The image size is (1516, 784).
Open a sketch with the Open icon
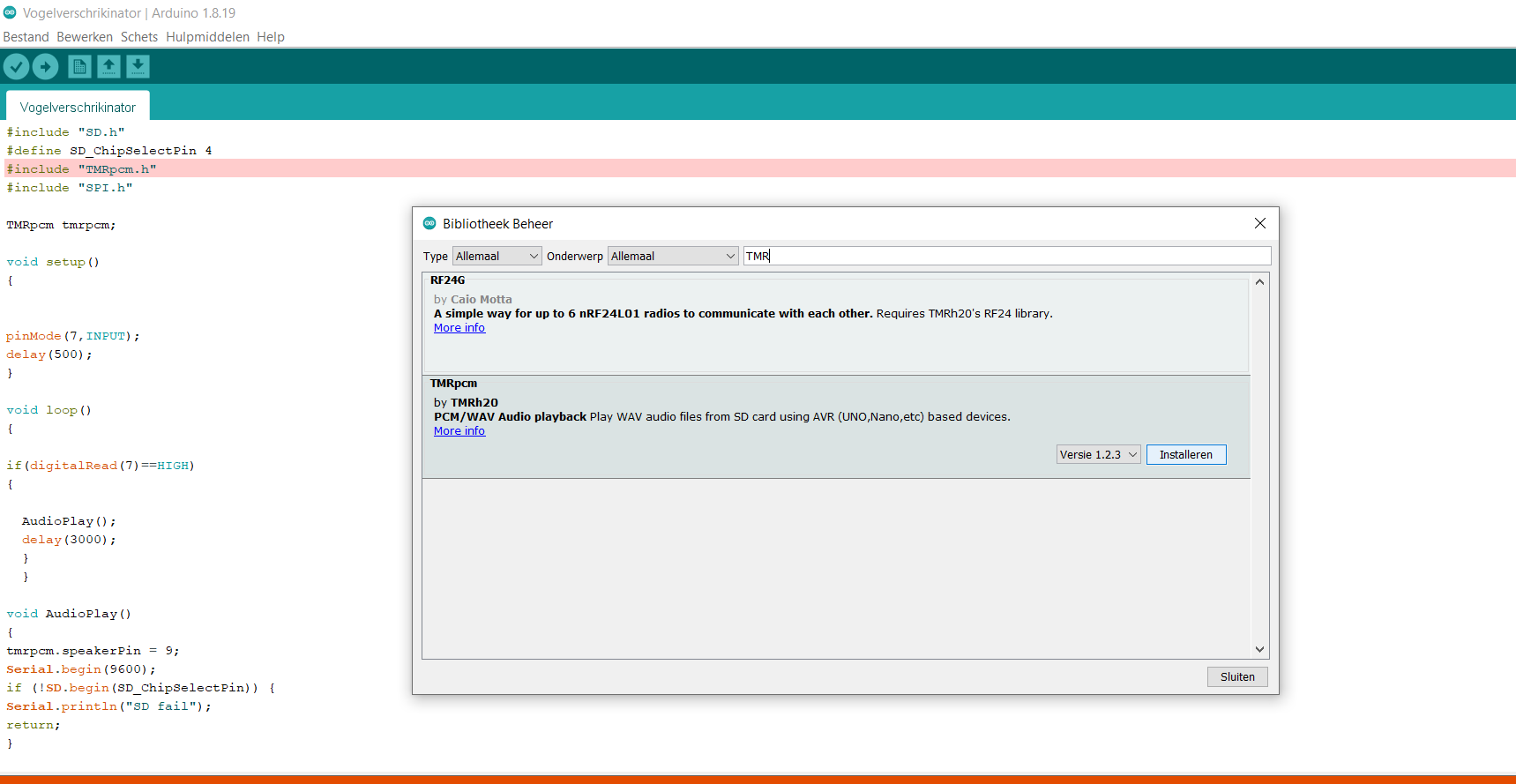(108, 67)
